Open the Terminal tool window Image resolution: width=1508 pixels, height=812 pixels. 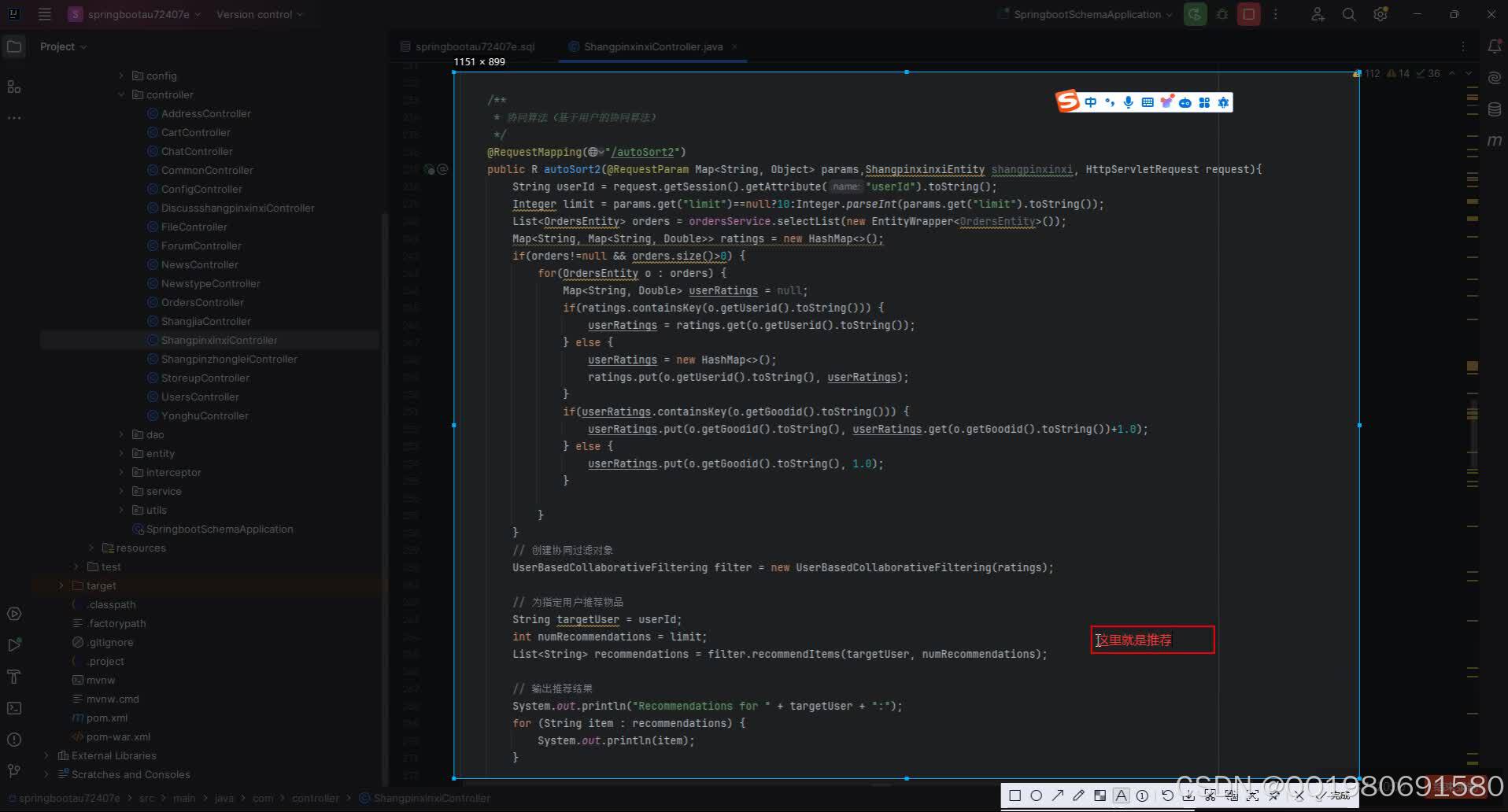point(14,708)
